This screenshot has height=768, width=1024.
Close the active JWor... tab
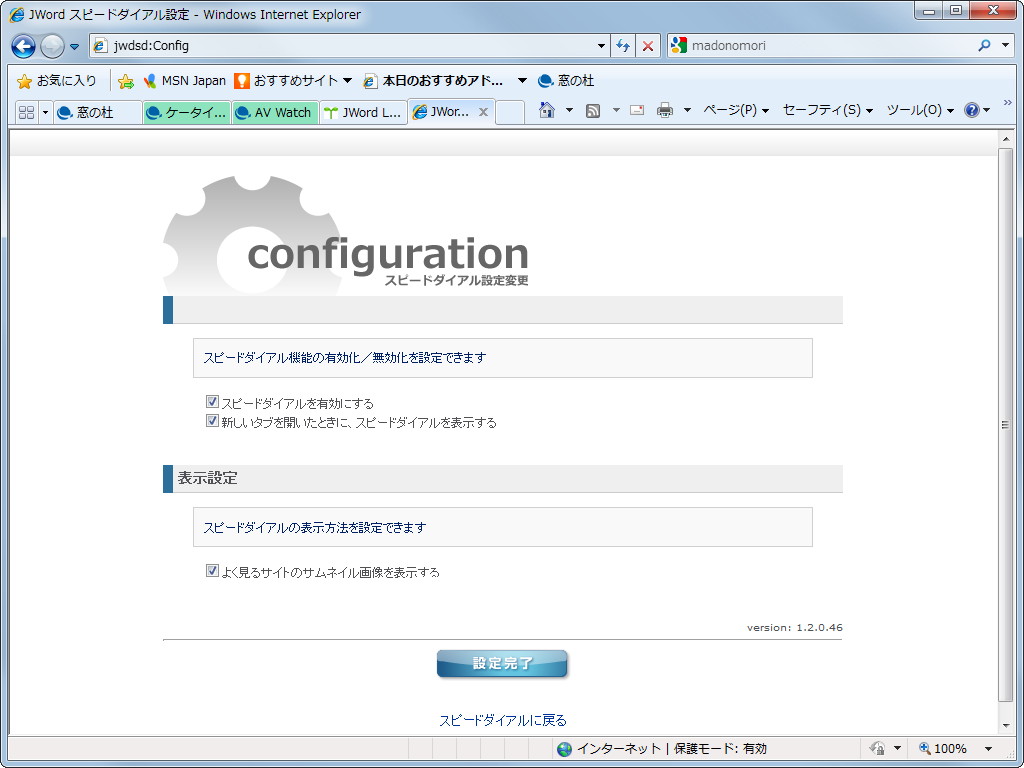483,112
